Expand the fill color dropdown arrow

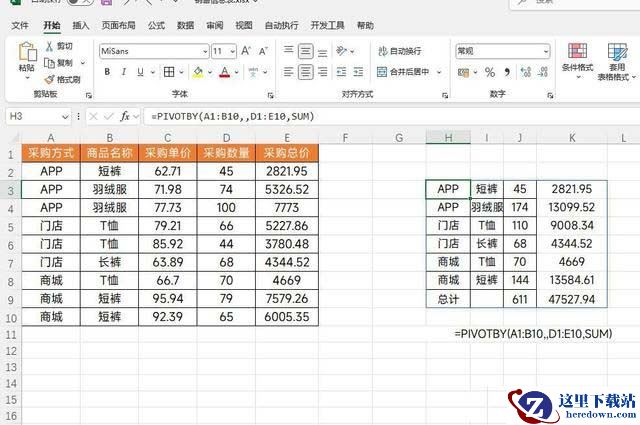click(x=210, y=73)
